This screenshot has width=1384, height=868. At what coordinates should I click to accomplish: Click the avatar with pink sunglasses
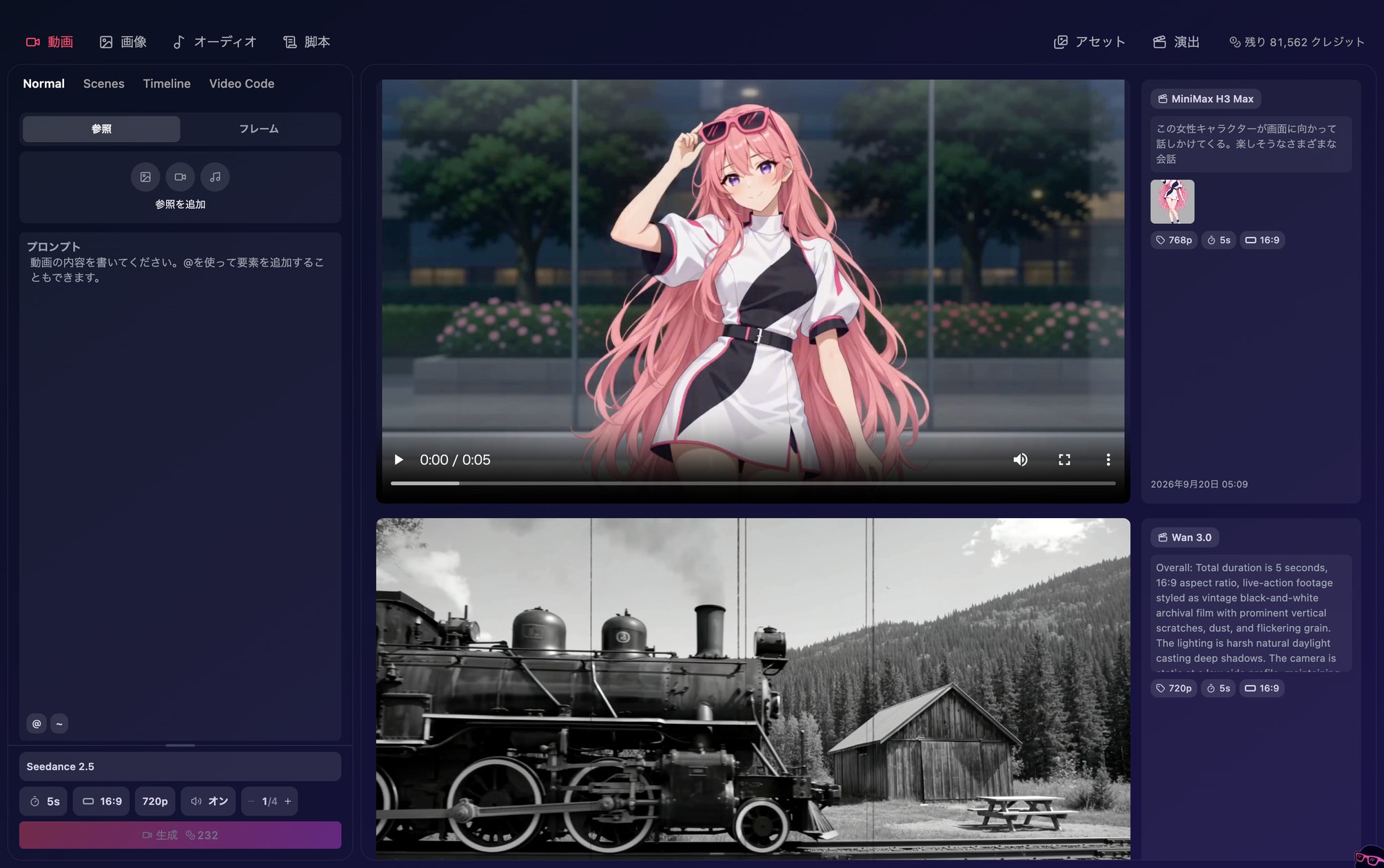click(1369, 856)
